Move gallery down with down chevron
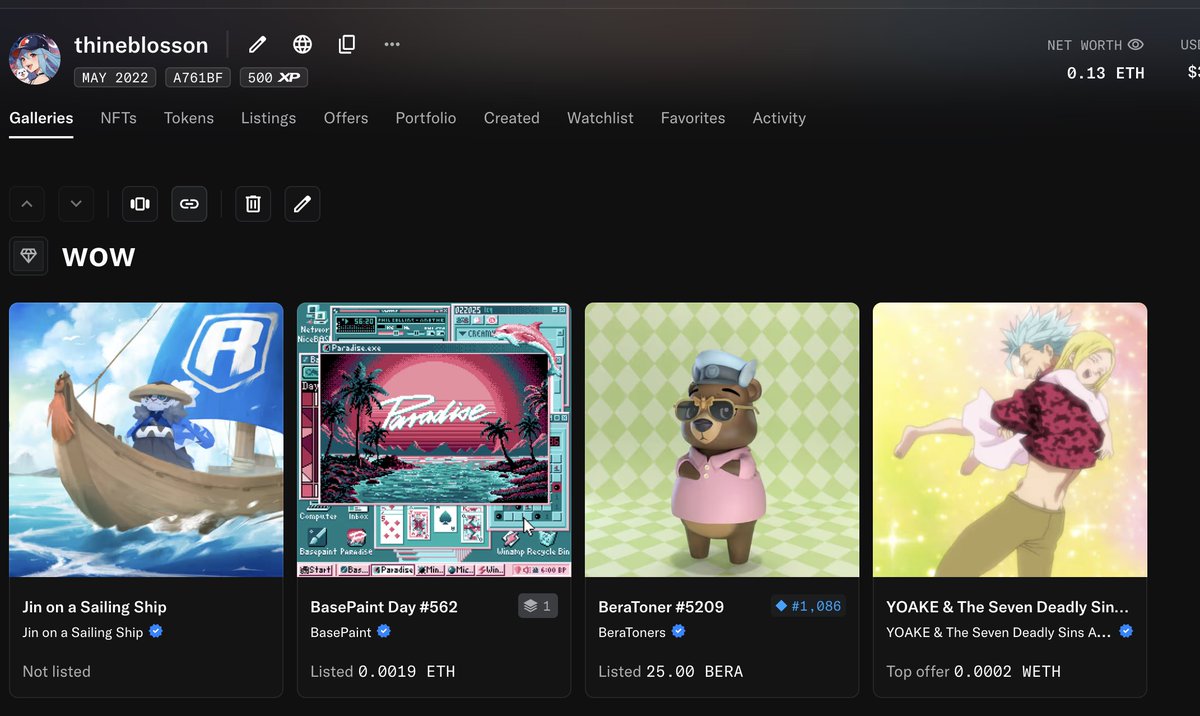 (76, 204)
